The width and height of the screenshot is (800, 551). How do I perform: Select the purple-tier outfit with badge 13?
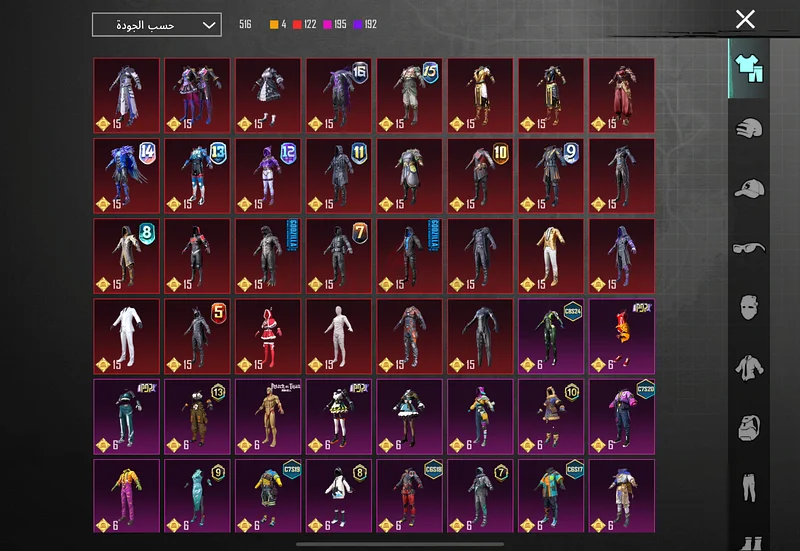tap(197, 416)
